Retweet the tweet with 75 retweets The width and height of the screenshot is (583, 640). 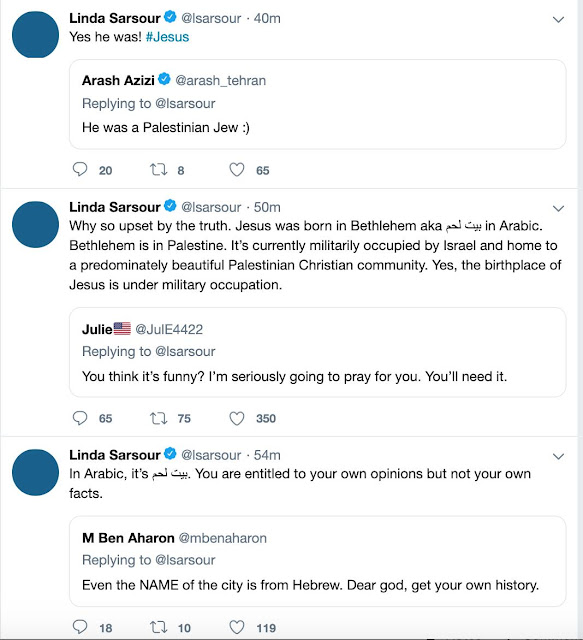tap(158, 418)
